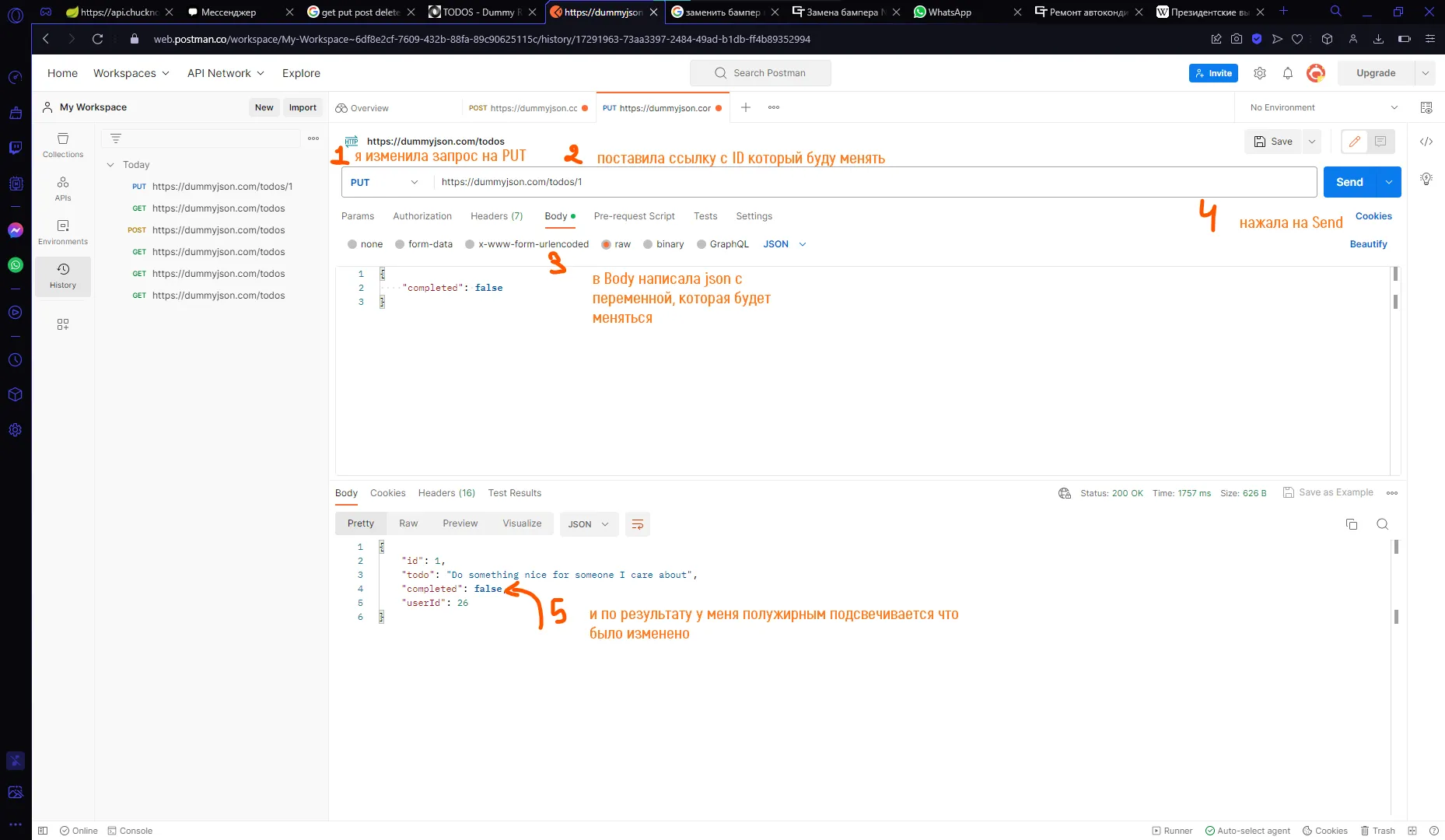Open the info lightbulb icon in right sidebar
1445x840 pixels.
click(1426, 179)
